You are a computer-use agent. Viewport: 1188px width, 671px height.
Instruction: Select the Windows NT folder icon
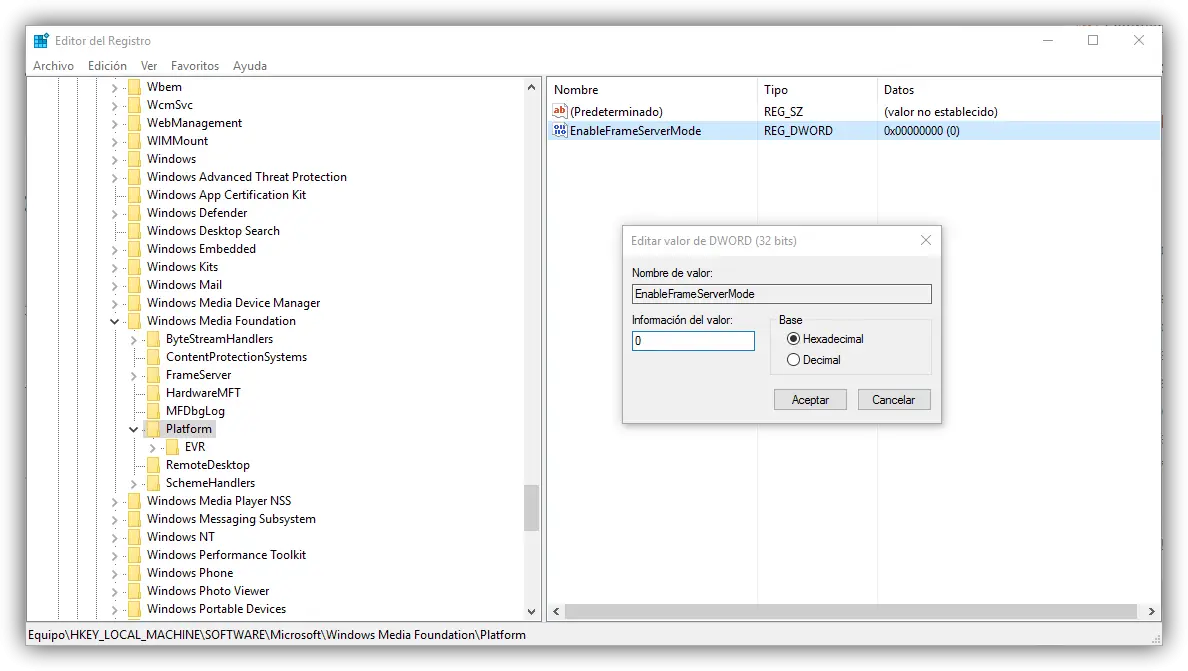[x=135, y=537]
